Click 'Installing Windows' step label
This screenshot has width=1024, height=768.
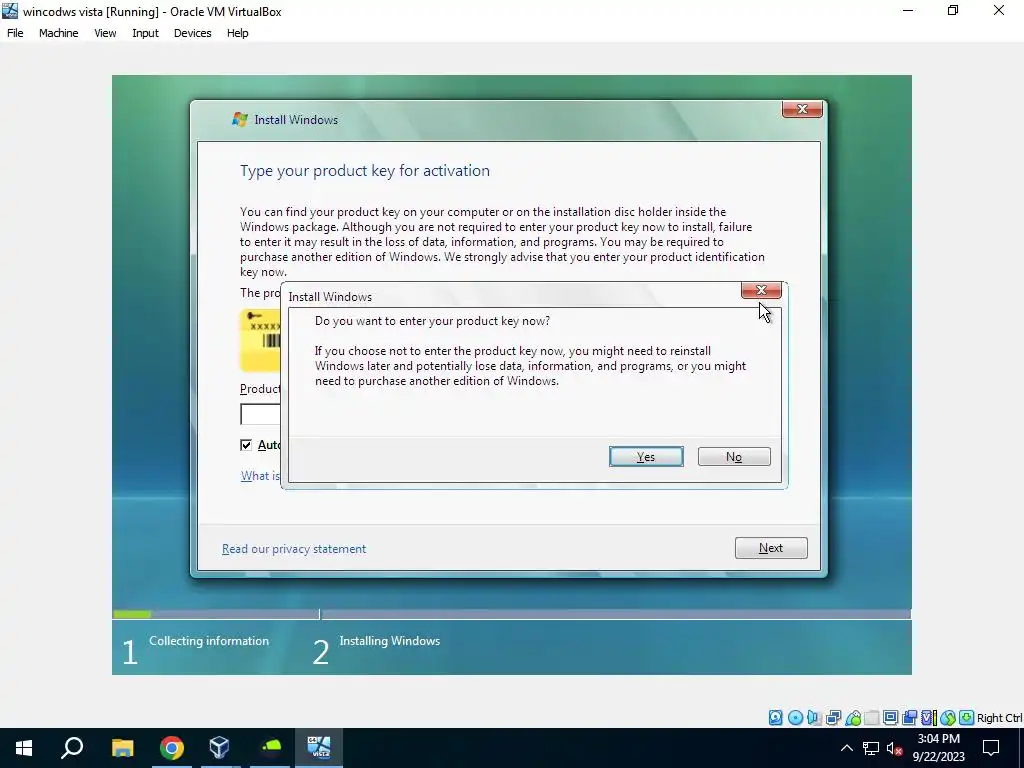[390, 641]
